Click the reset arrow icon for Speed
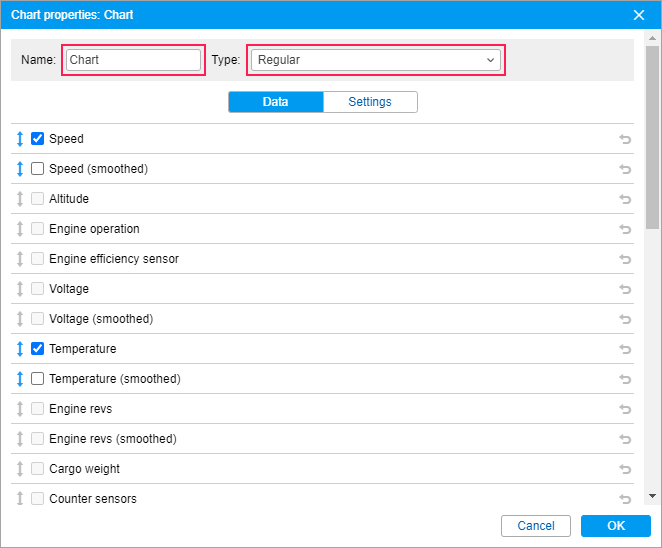The height and width of the screenshot is (548, 662). point(625,139)
